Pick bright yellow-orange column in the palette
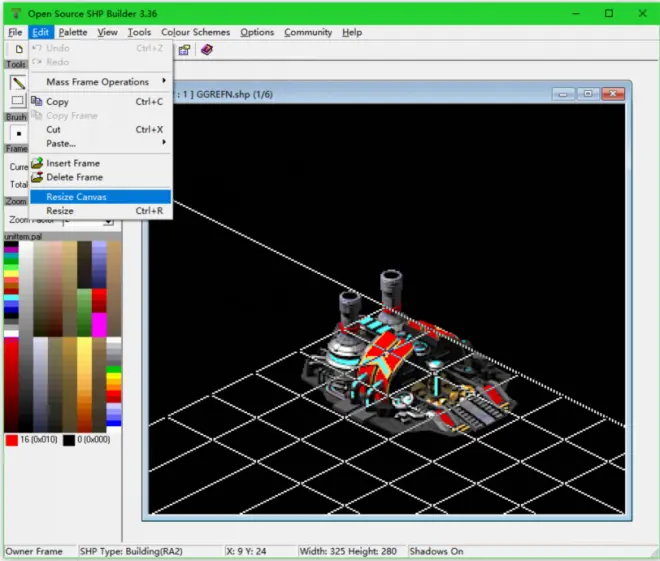 84,384
